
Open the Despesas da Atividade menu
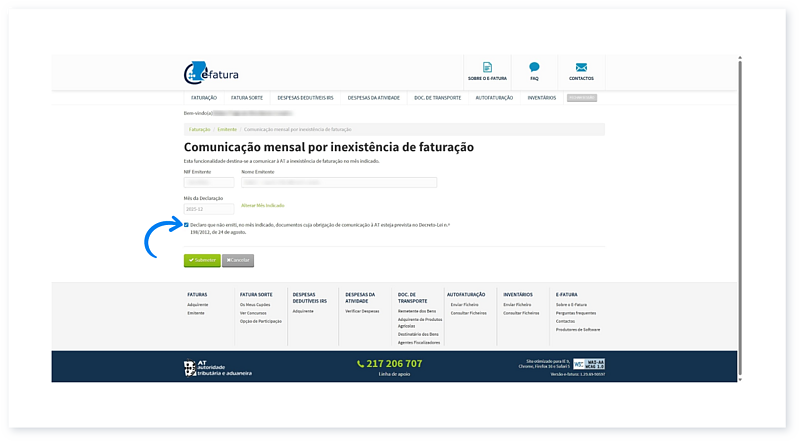(373, 98)
